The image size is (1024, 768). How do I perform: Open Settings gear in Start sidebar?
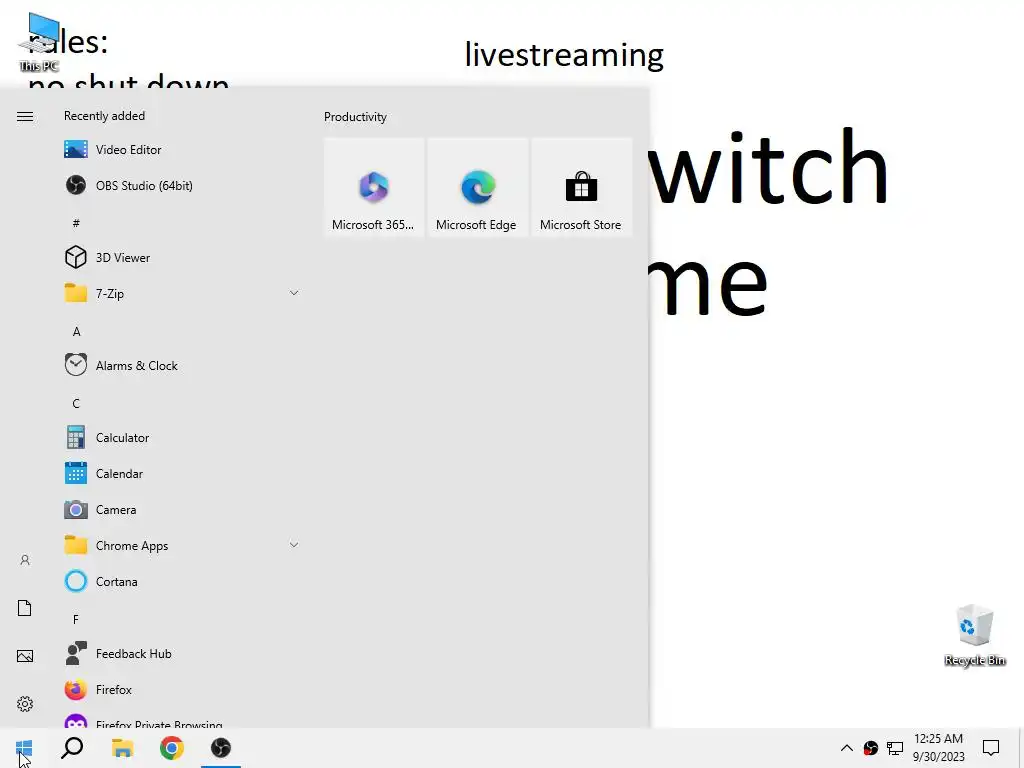click(x=25, y=704)
